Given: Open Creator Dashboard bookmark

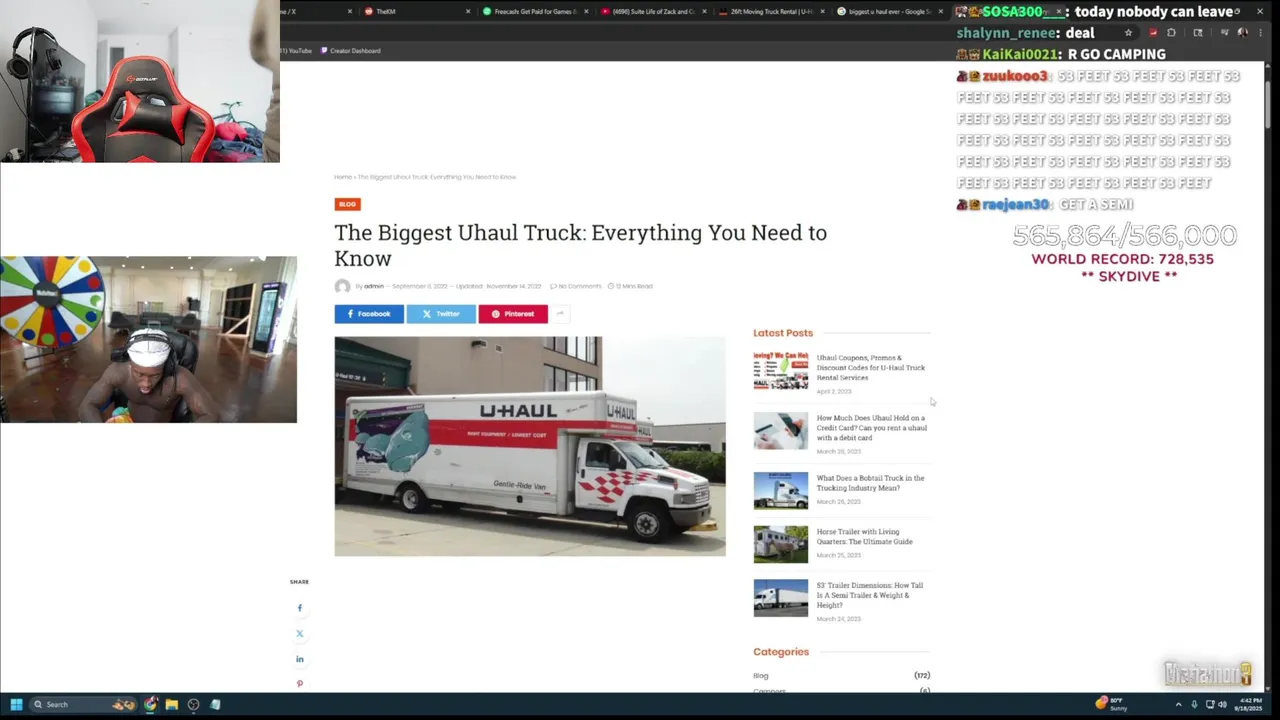Looking at the screenshot, I should 350,51.
